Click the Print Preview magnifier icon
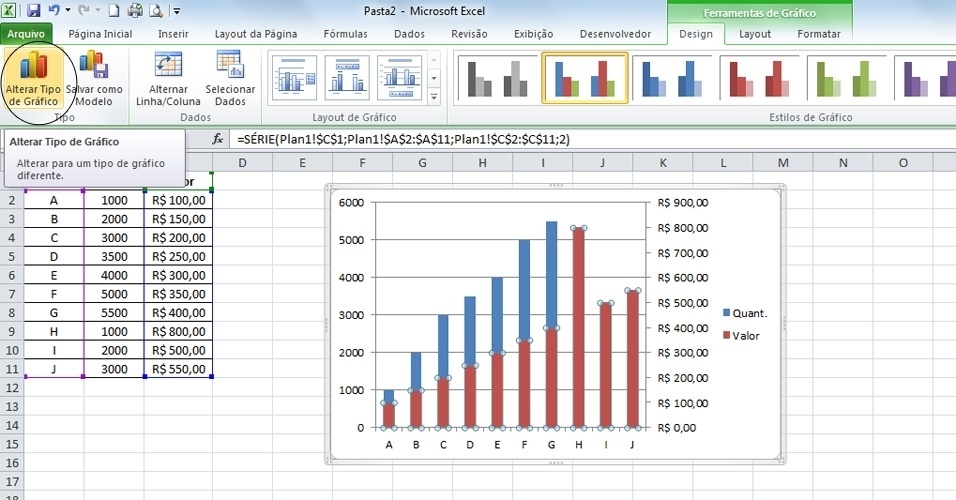956x500 pixels. coord(155,11)
